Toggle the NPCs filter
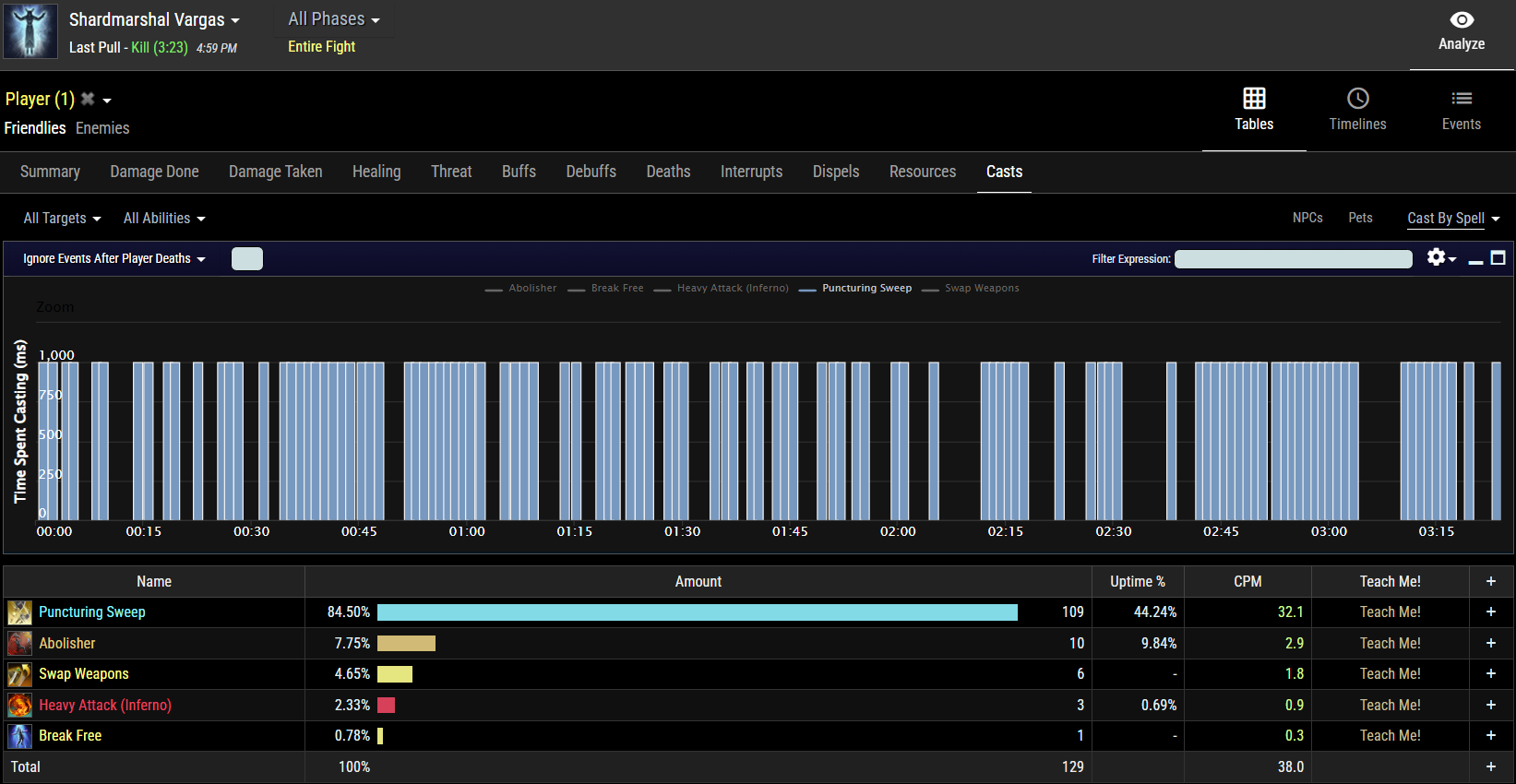Screen dimensions: 1516x784 1307,219
